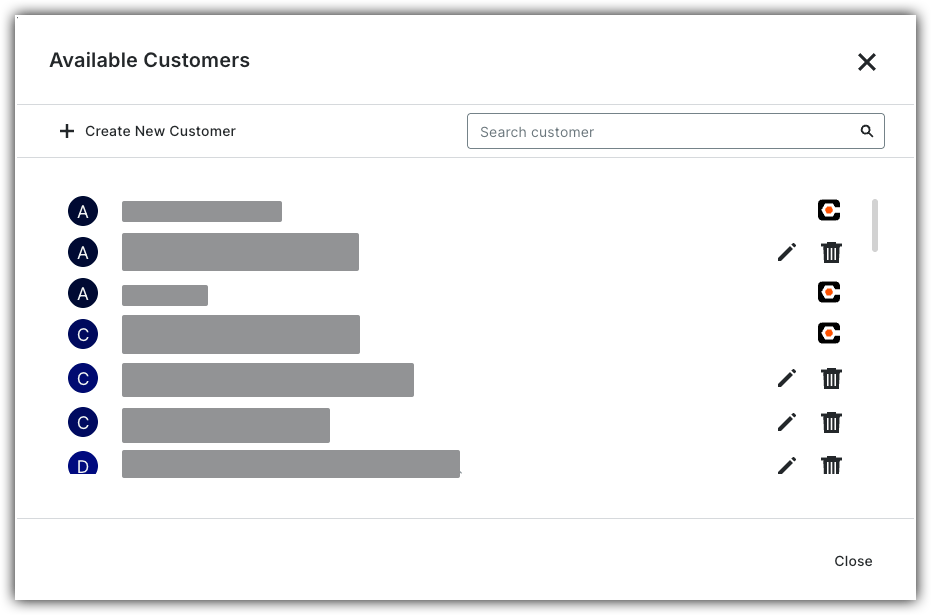Click the plus icon beside Create New Customer
The image size is (931, 615).
tap(67, 131)
